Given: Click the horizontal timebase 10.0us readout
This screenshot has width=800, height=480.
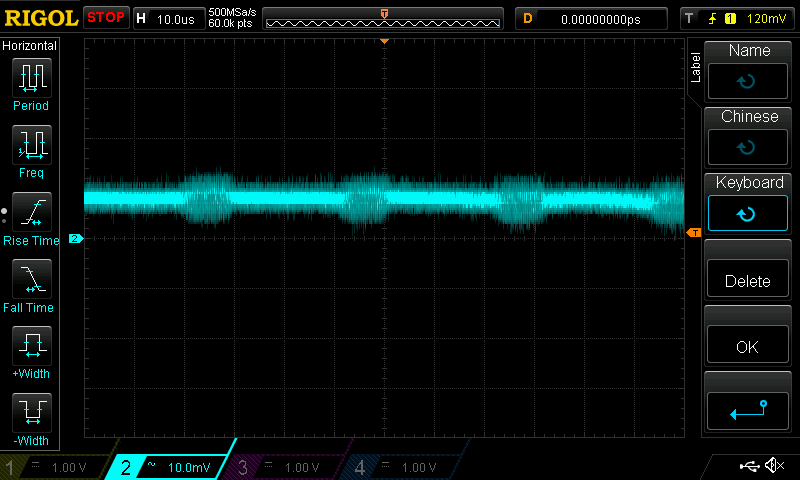Looking at the screenshot, I should point(176,19).
